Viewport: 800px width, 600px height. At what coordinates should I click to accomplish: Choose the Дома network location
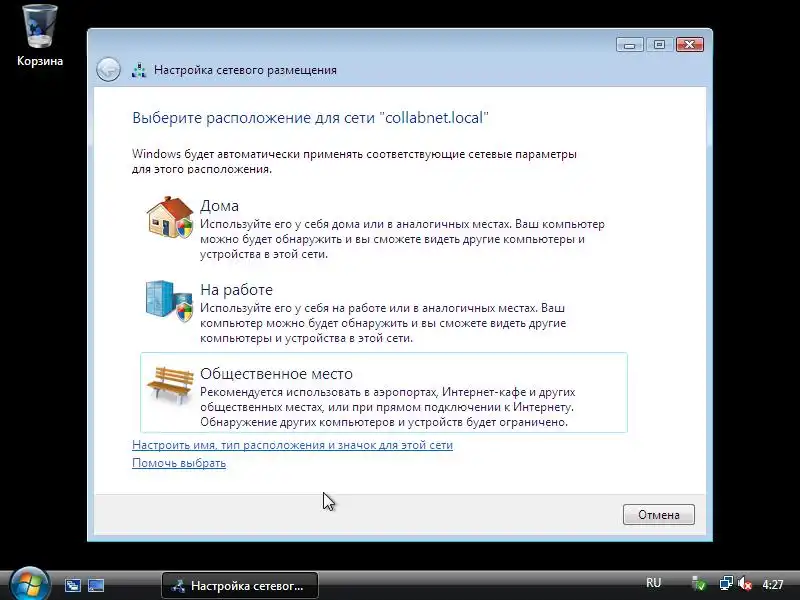point(384,229)
